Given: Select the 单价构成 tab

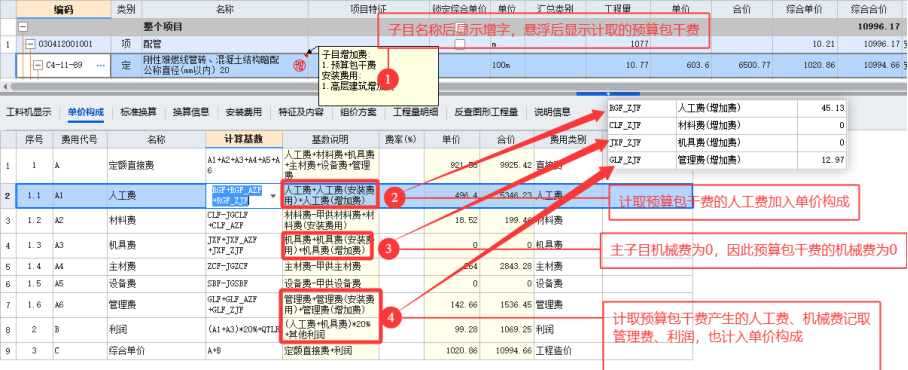Looking at the screenshot, I should [x=86, y=112].
